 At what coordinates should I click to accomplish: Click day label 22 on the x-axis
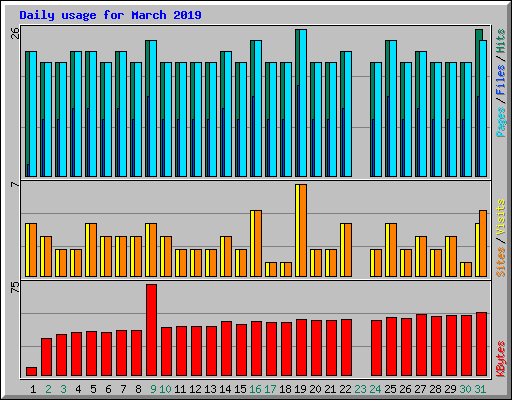345,389
